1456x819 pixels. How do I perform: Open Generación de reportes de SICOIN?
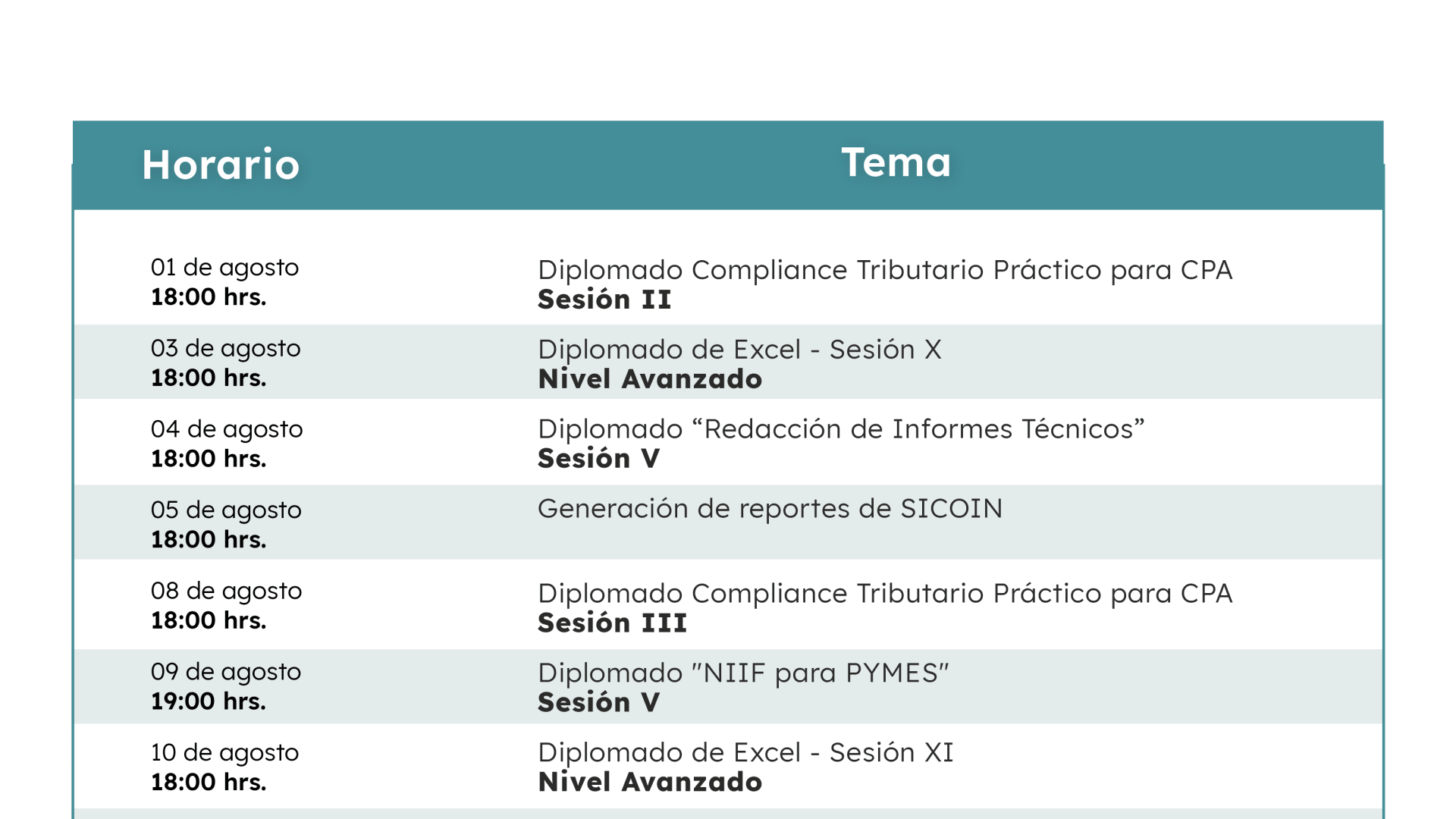pos(770,509)
